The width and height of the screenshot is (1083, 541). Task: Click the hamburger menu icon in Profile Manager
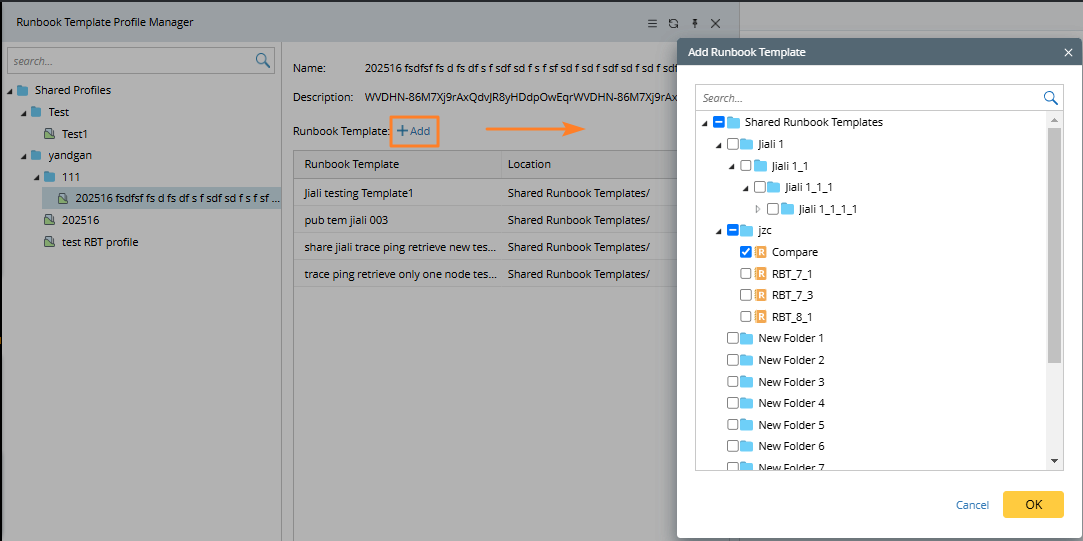(652, 23)
